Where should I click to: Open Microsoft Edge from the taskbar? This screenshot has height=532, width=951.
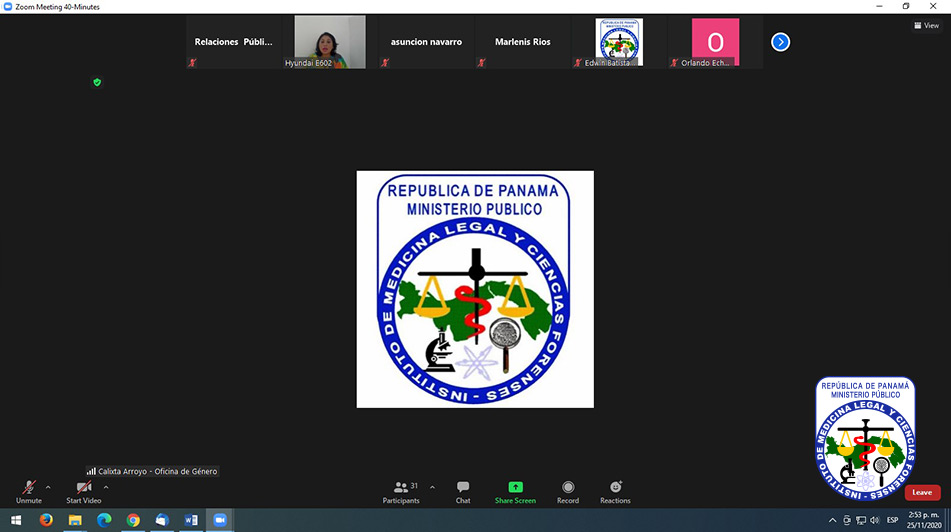[x=104, y=520]
